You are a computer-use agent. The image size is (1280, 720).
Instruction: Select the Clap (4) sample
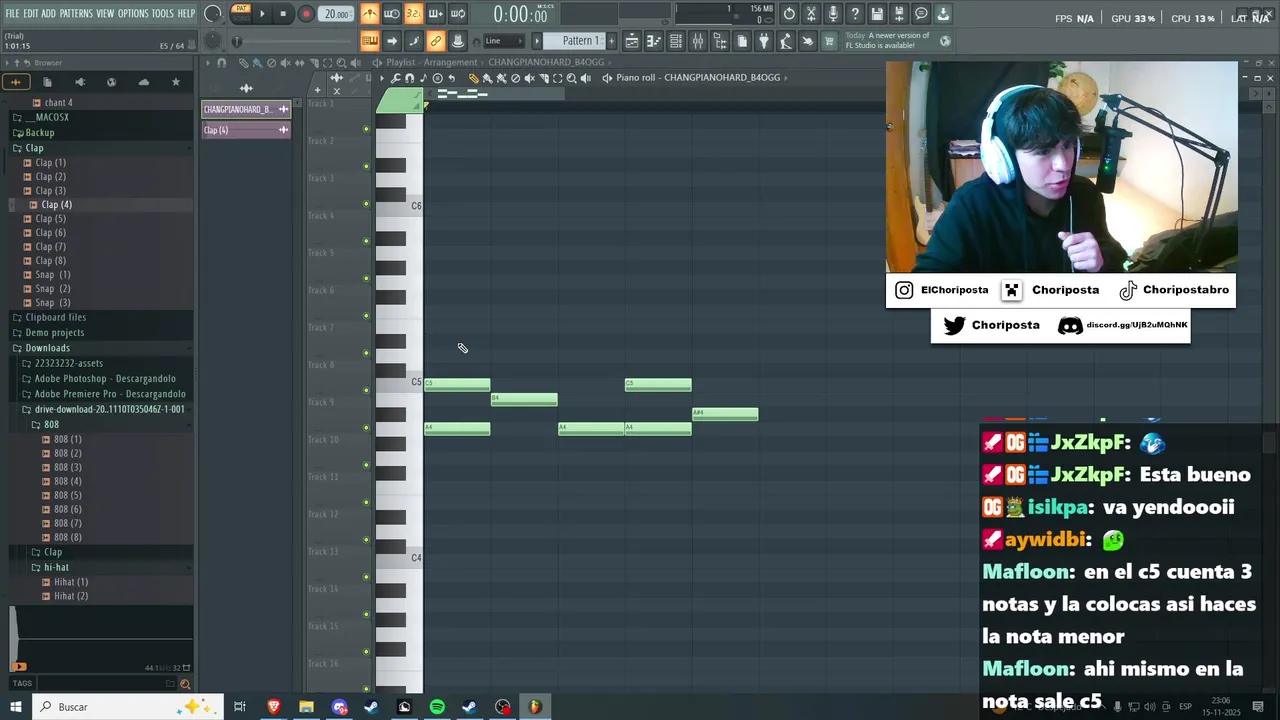(x=56, y=205)
